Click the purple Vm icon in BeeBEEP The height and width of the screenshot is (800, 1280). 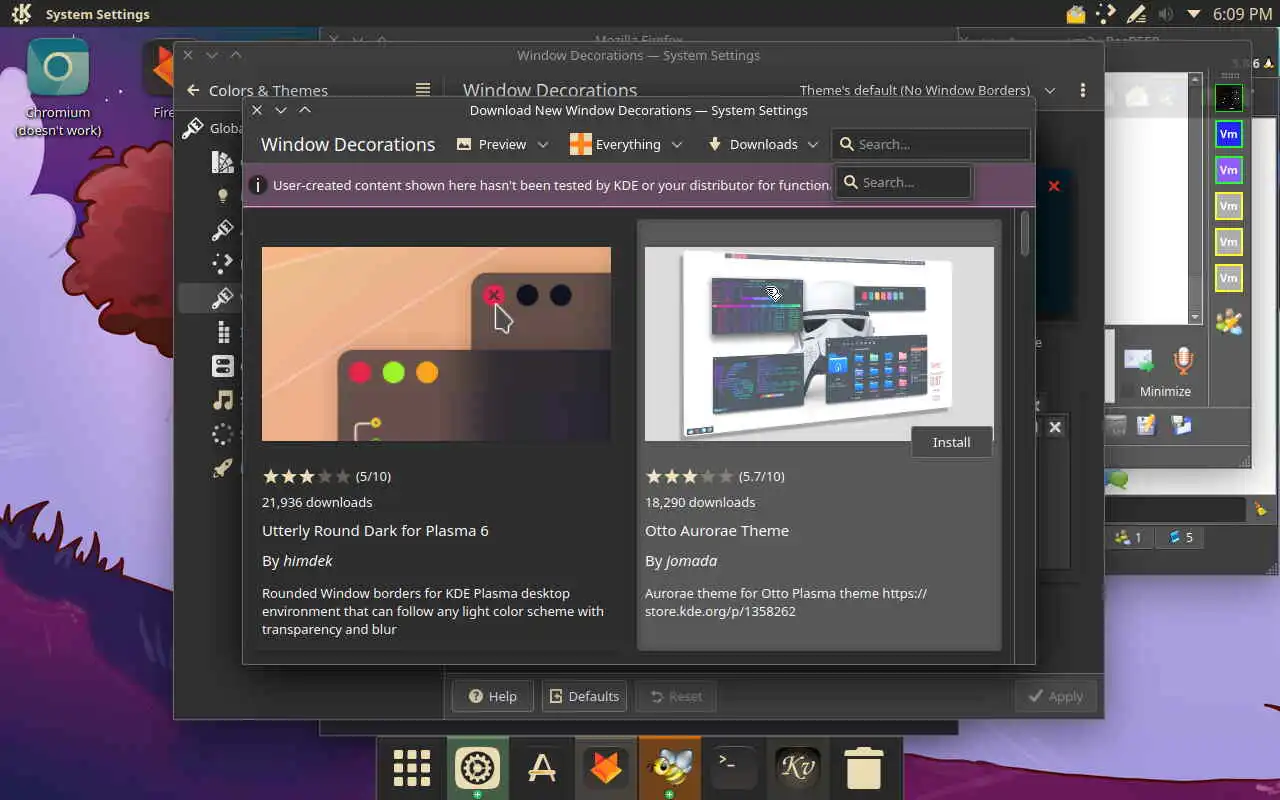(1228, 170)
